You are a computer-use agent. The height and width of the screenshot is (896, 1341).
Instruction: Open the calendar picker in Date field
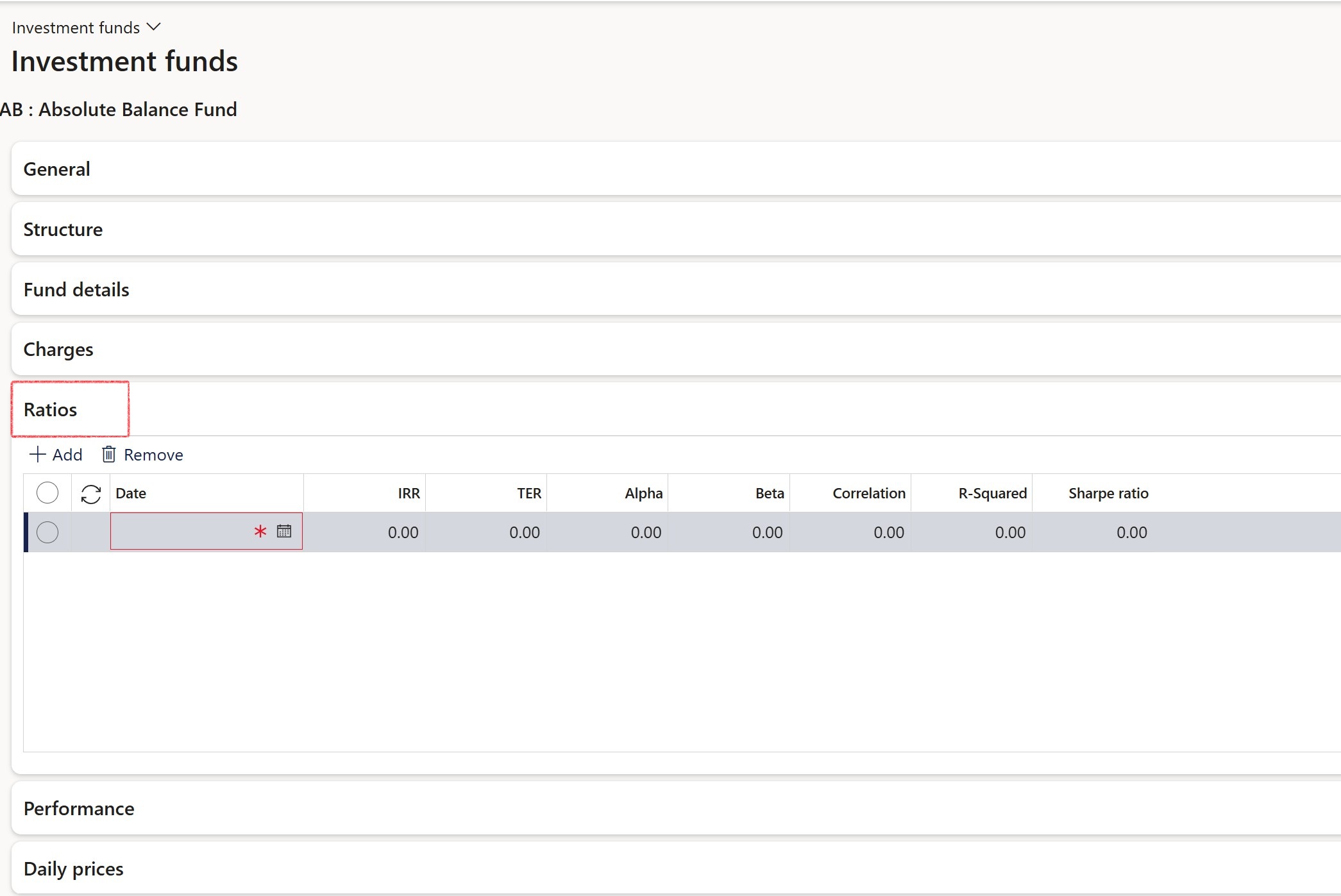(x=284, y=531)
